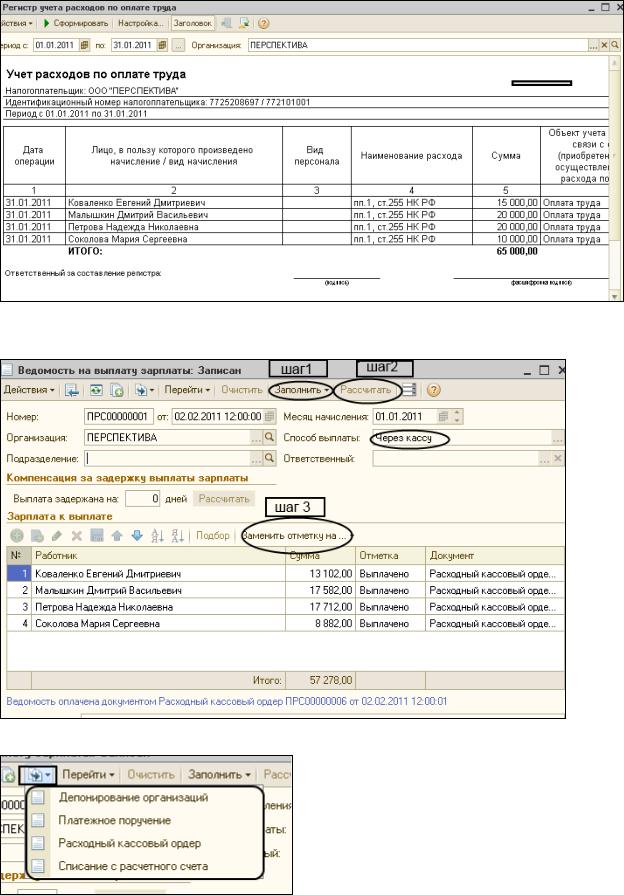
Task: Open the Заполнить dropdown in the Ведомость toolbar
Action: click(301, 390)
